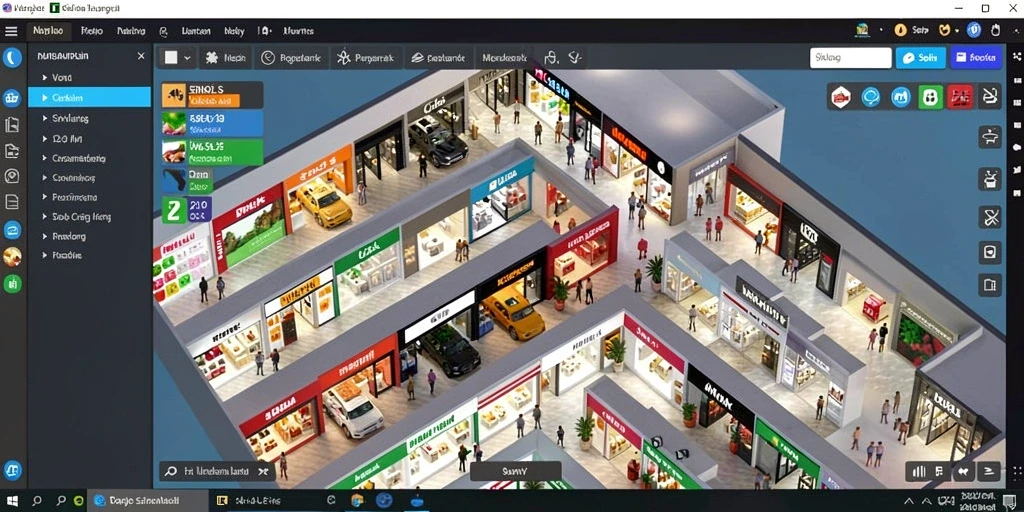This screenshot has width=1024, height=512.
Task: Click the puzzle piece tool in the toolbar
Action: 212,57
